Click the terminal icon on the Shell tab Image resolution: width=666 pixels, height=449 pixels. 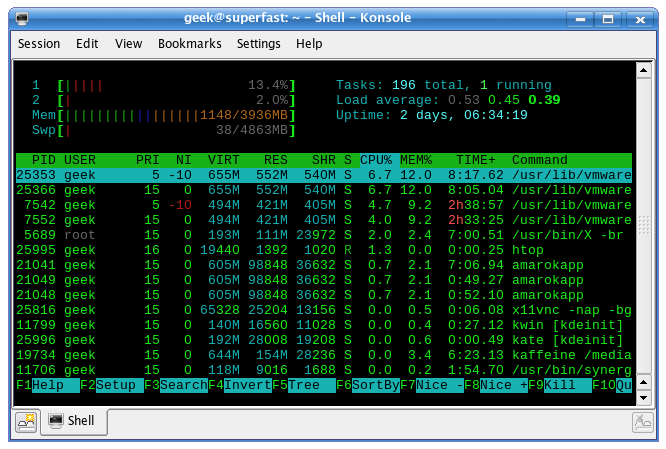coord(56,421)
